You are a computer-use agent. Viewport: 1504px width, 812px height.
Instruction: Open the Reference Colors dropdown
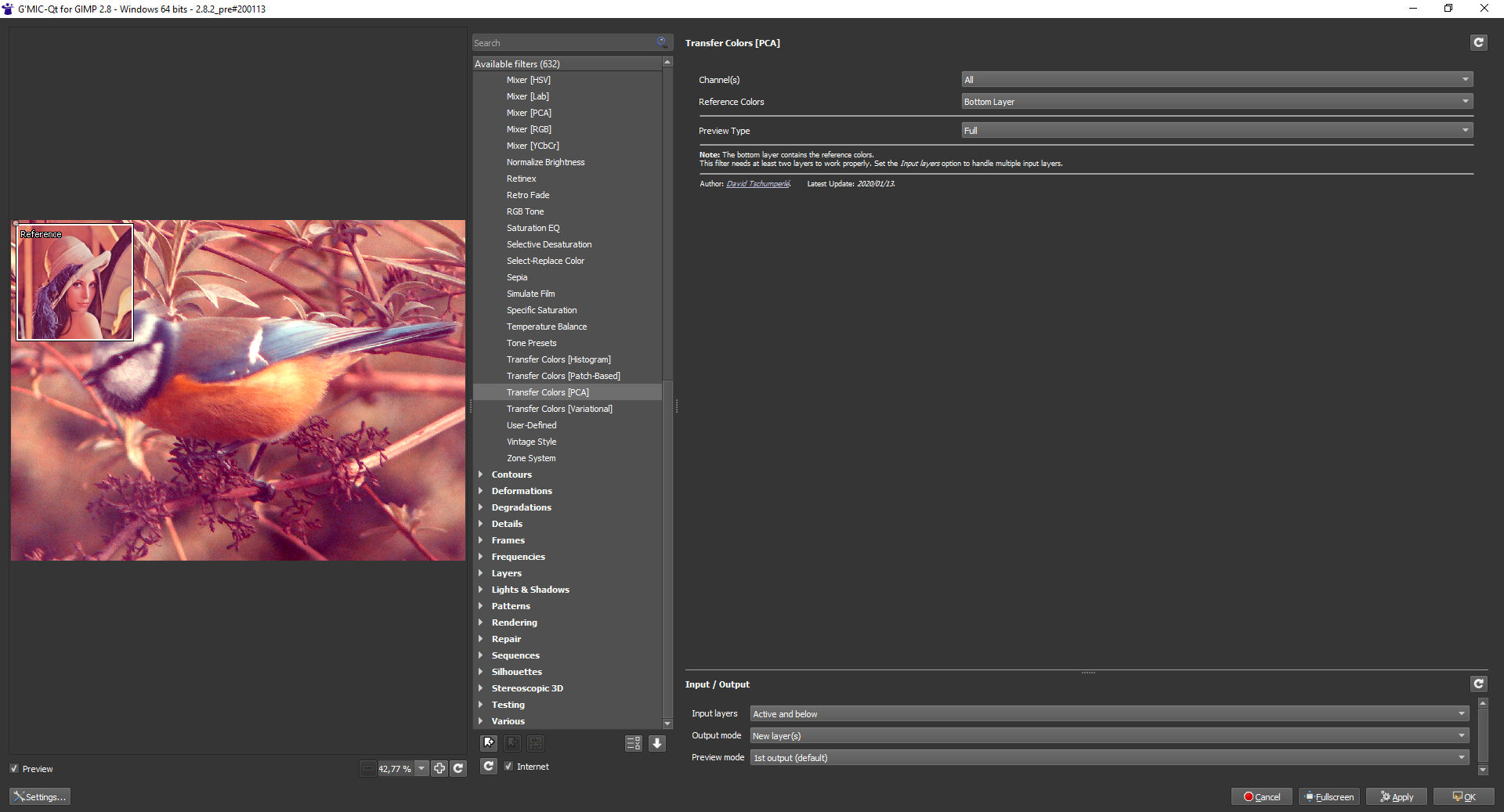1217,102
